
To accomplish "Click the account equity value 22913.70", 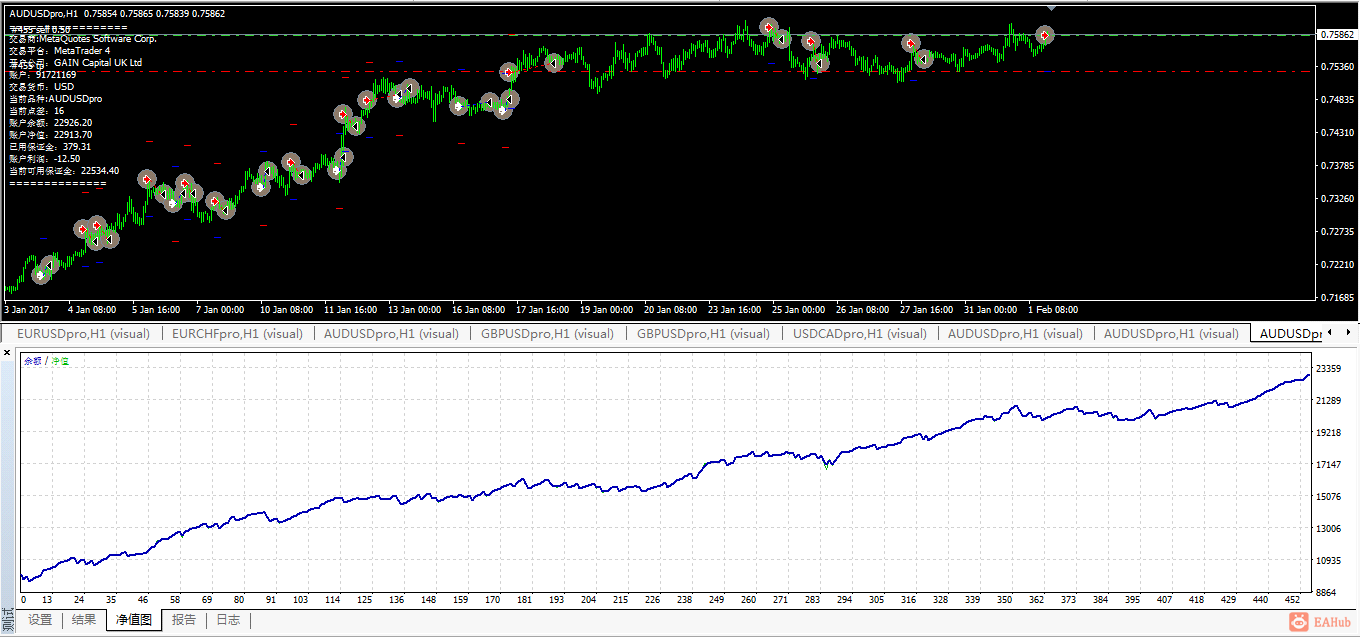I will pyautogui.click(x=73, y=135).
